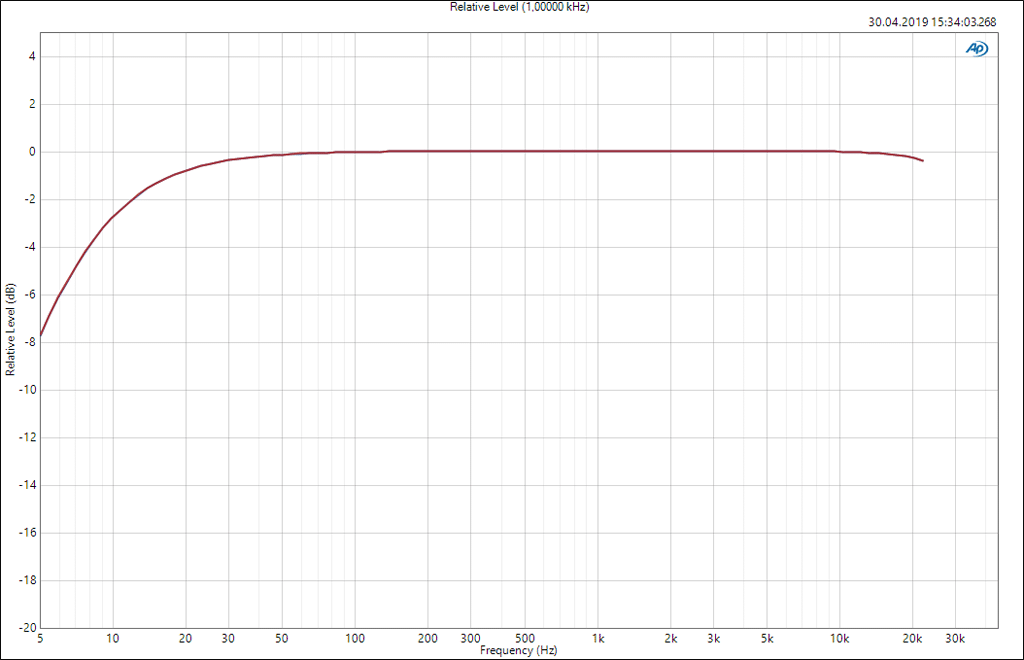This screenshot has width=1024, height=660.
Task: Click the red curve's starting point at 5 Hz
Action: click(41, 335)
